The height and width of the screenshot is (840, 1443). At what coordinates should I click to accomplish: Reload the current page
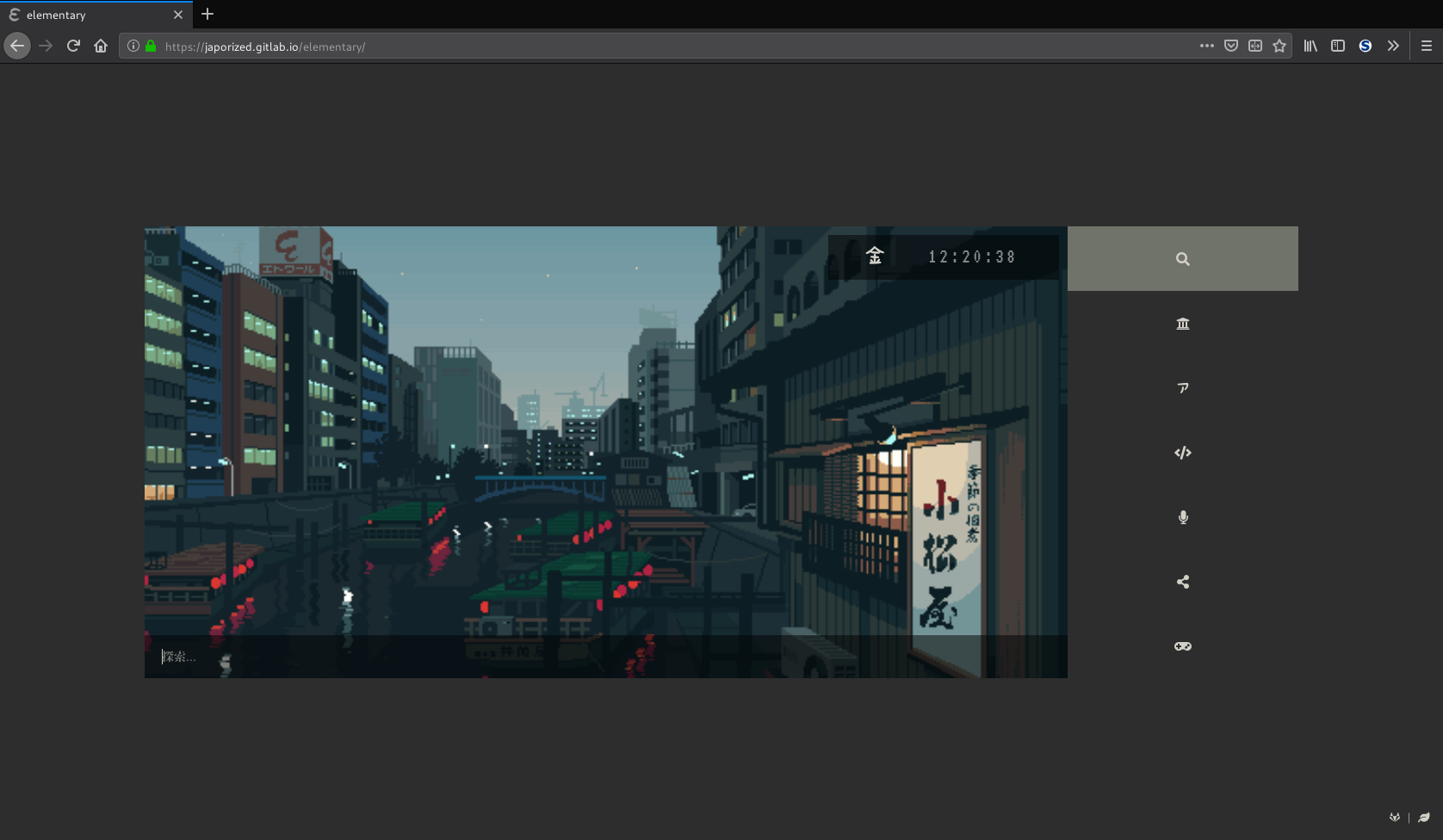click(x=73, y=46)
